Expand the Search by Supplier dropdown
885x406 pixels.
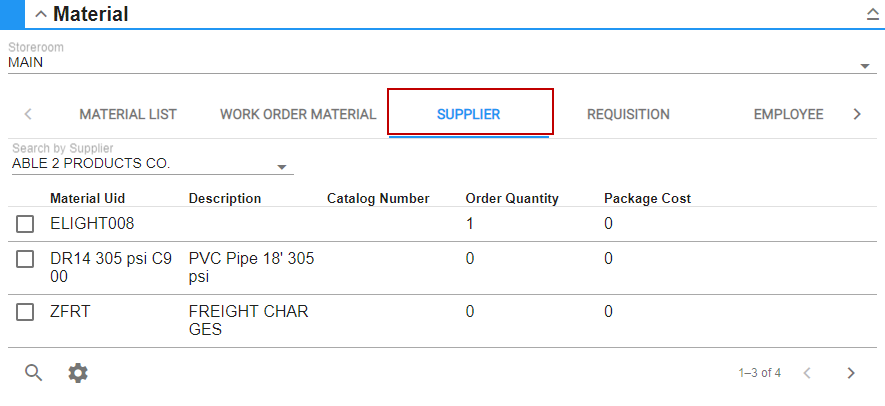pyautogui.click(x=282, y=167)
